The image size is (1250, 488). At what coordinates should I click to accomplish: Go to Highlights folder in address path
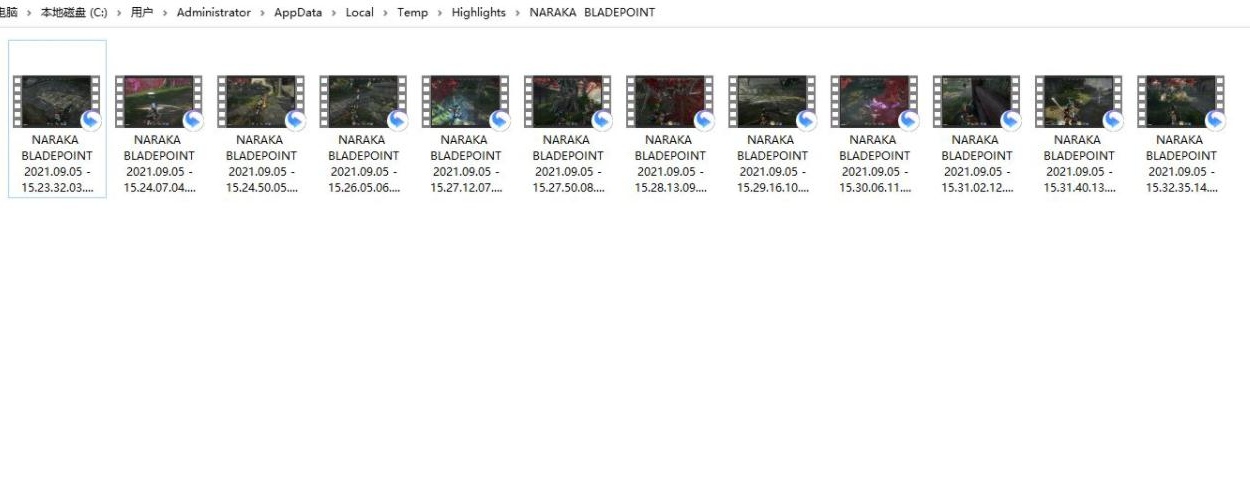tap(479, 12)
